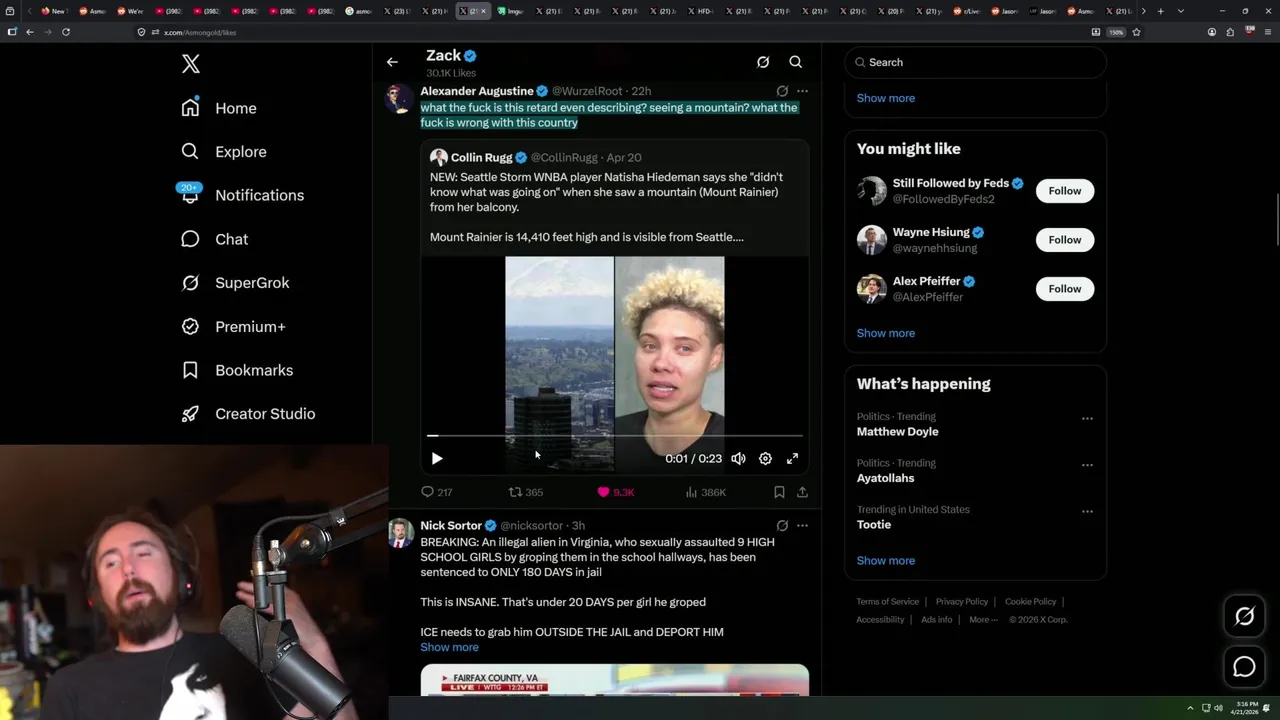Click Grok icon on Alexander Augustine's post

pos(782,91)
